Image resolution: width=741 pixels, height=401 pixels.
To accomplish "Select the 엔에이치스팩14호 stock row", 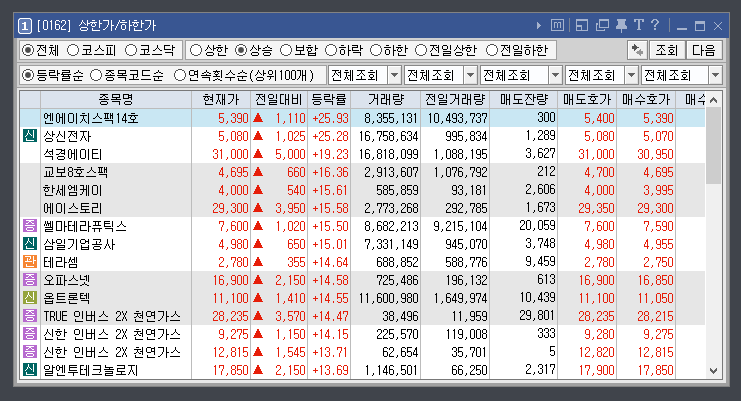I will (x=362, y=118).
